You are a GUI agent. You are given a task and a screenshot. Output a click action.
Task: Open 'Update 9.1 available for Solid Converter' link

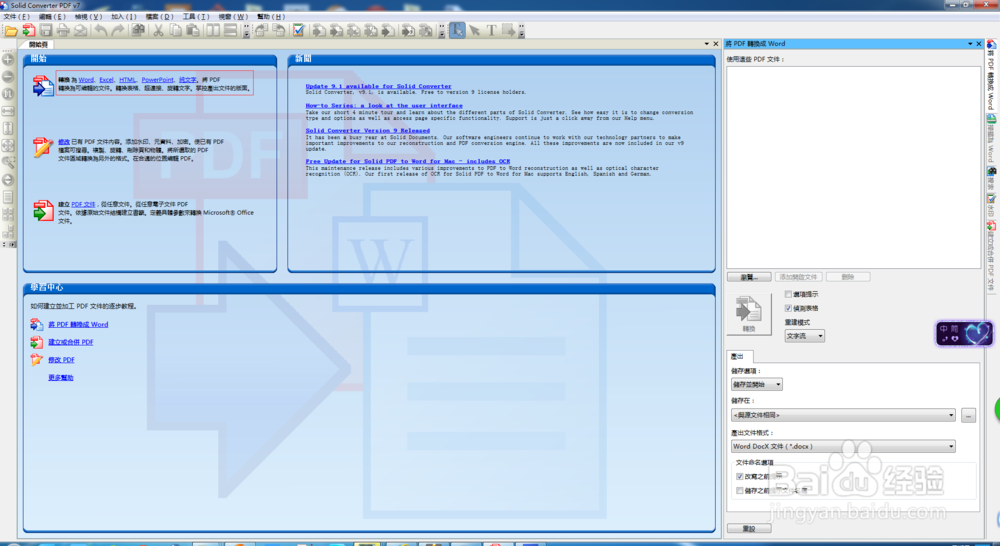coord(378,86)
